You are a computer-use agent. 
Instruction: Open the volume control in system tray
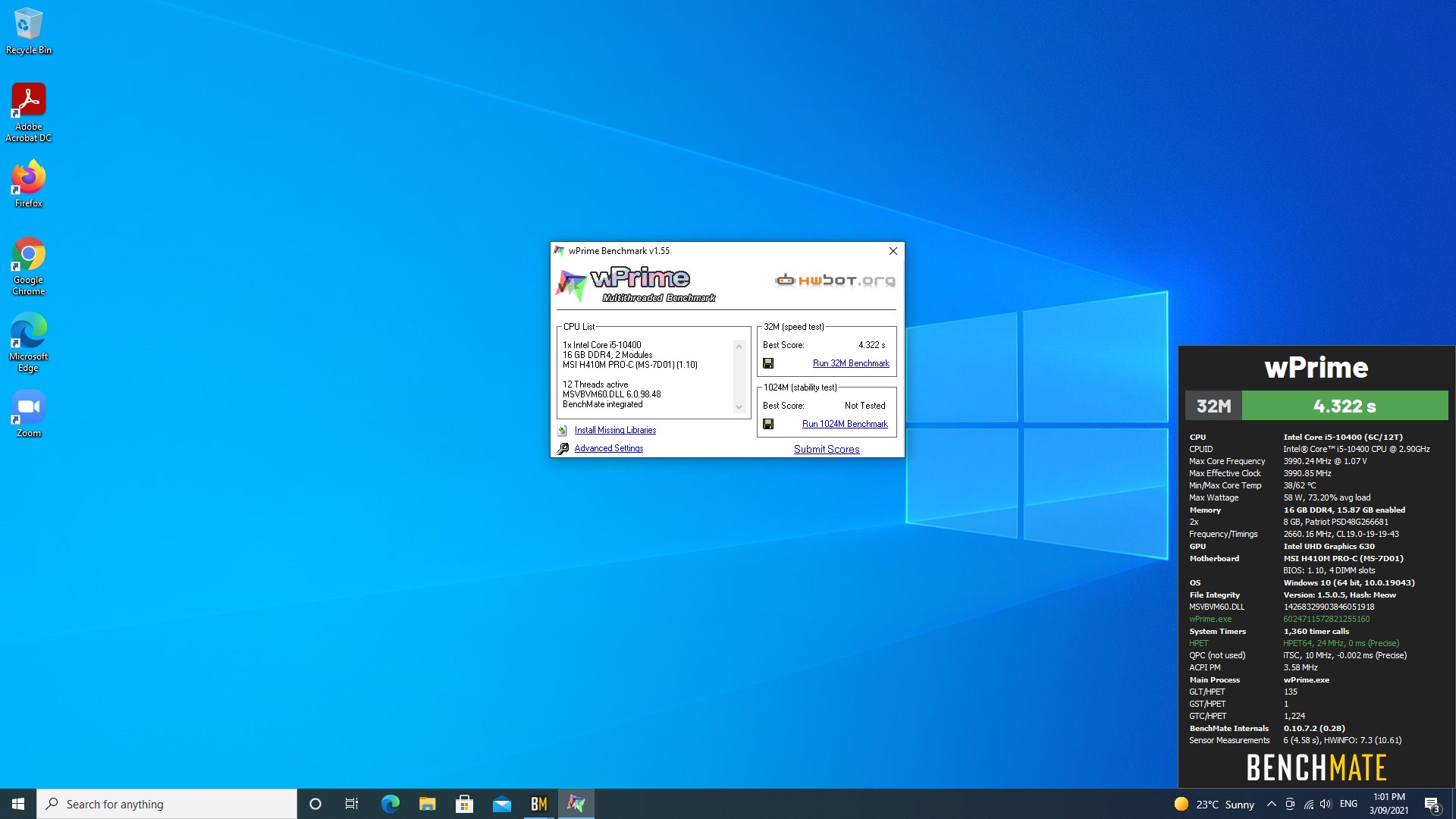pyautogui.click(x=1326, y=804)
